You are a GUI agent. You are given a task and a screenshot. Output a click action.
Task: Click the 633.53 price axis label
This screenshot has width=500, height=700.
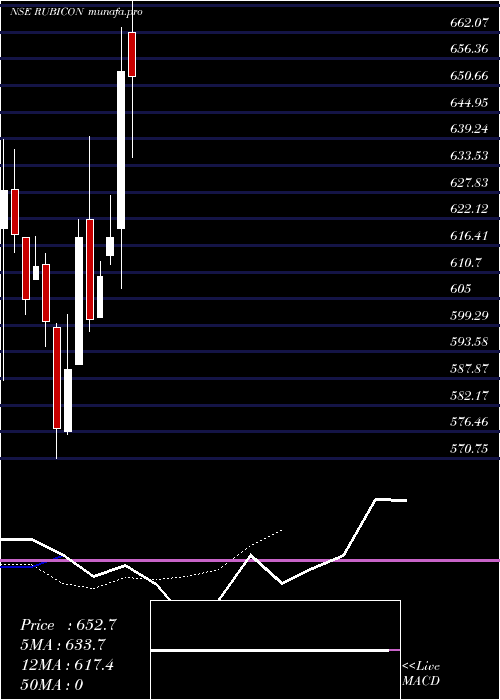click(469, 156)
